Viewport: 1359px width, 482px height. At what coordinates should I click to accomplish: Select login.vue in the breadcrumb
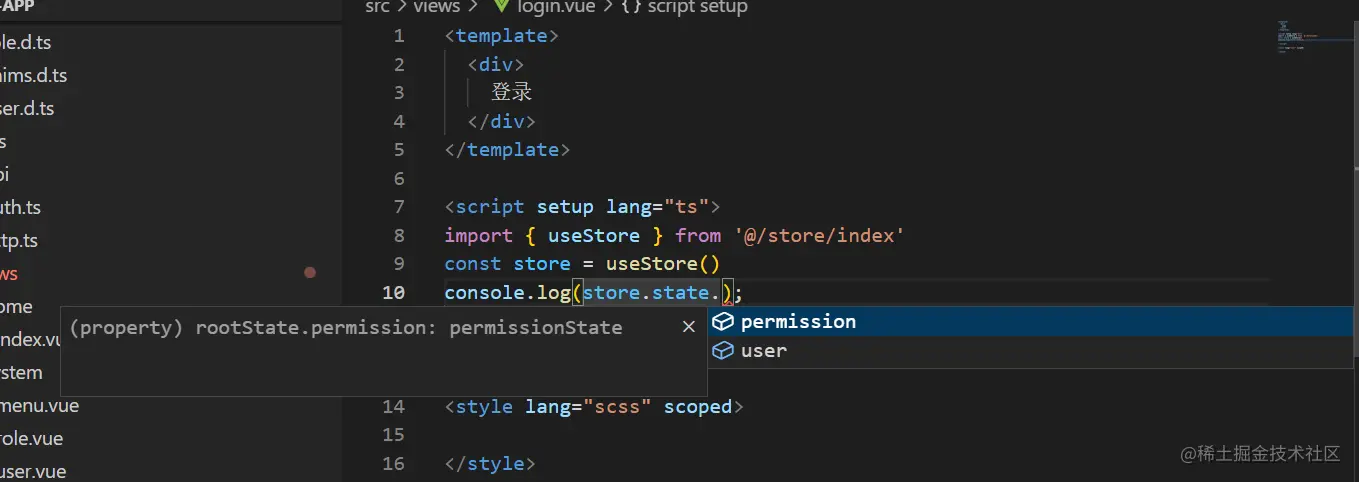[556, 7]
